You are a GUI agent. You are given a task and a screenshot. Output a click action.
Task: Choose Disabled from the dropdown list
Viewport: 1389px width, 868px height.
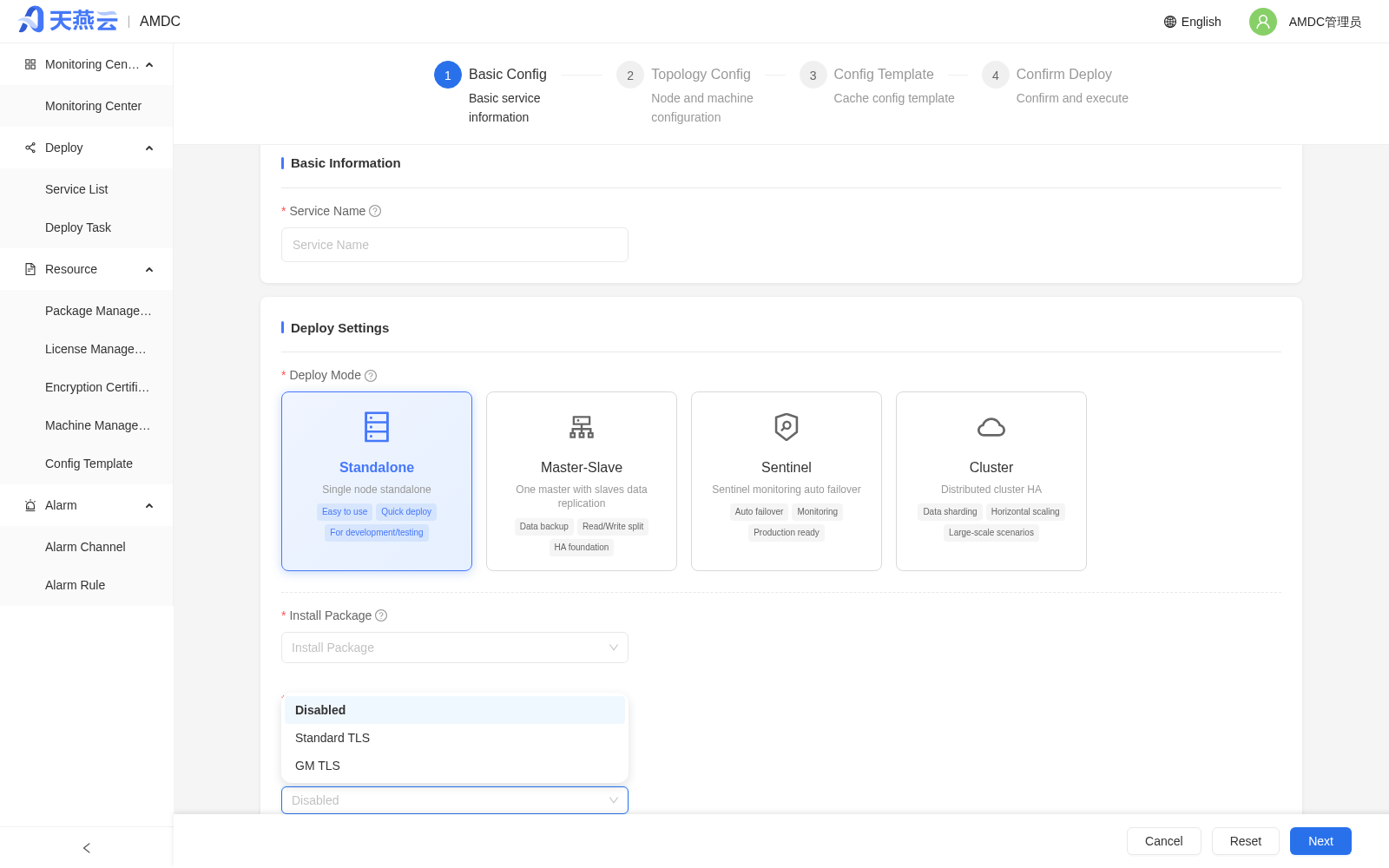[455, 710]
